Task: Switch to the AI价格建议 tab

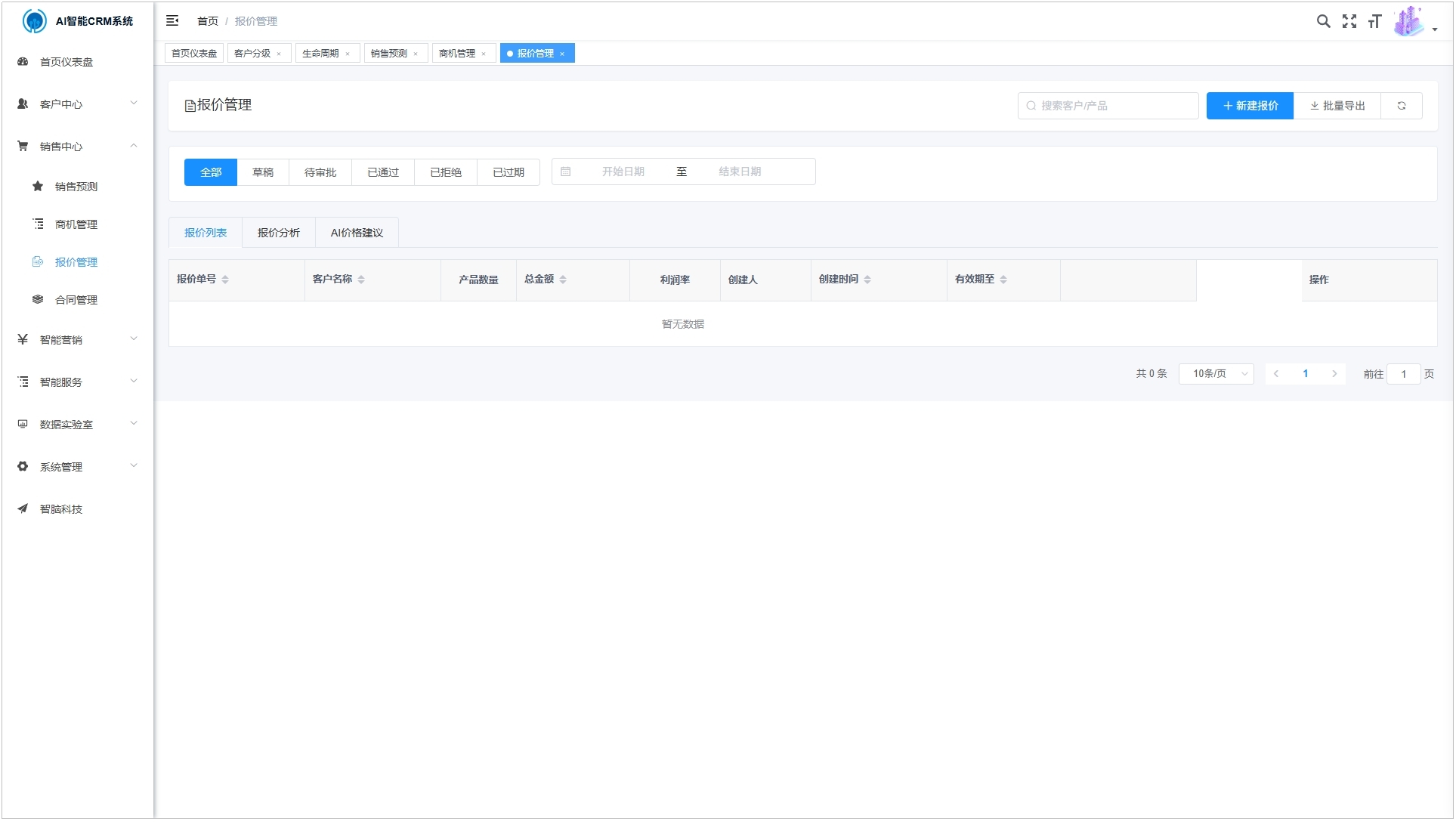Action: click(357, 233)
